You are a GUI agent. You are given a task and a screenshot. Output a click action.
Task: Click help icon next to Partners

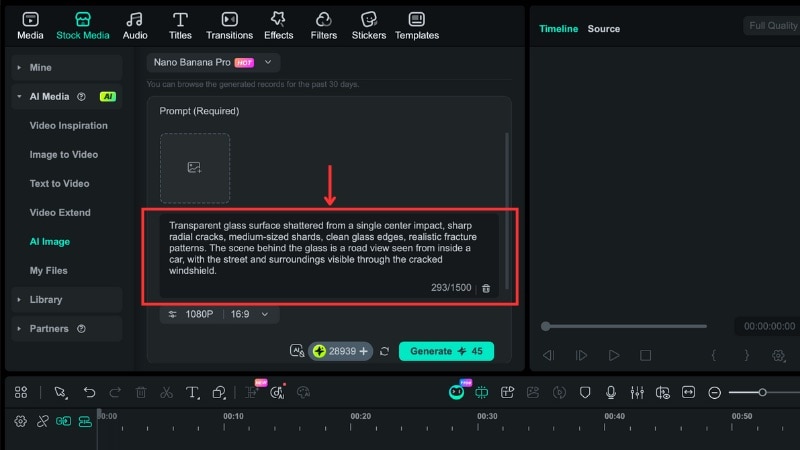point(81,329)
